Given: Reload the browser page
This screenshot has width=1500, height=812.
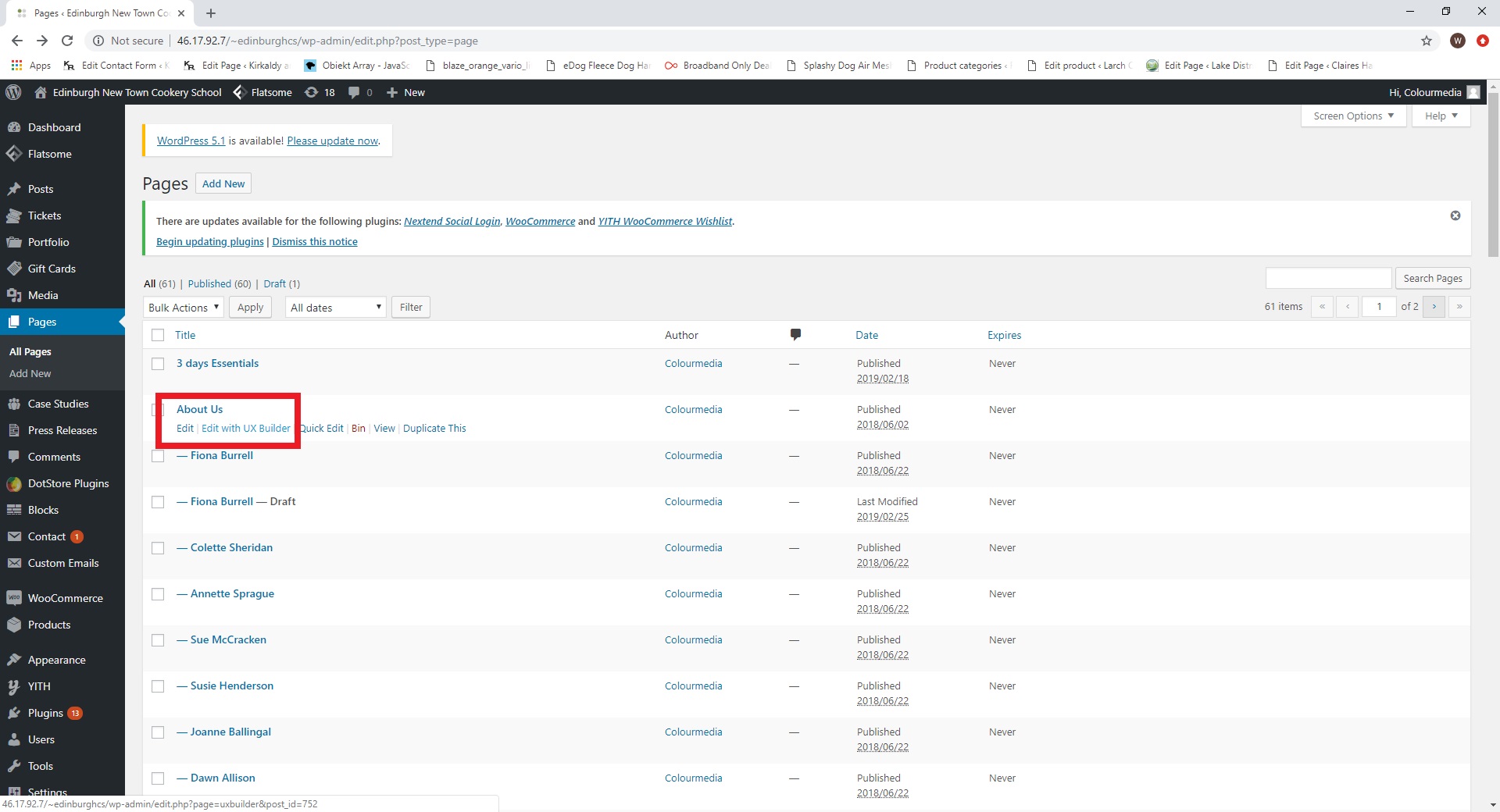Looking at the screenshot, I should tap(67, 41).
